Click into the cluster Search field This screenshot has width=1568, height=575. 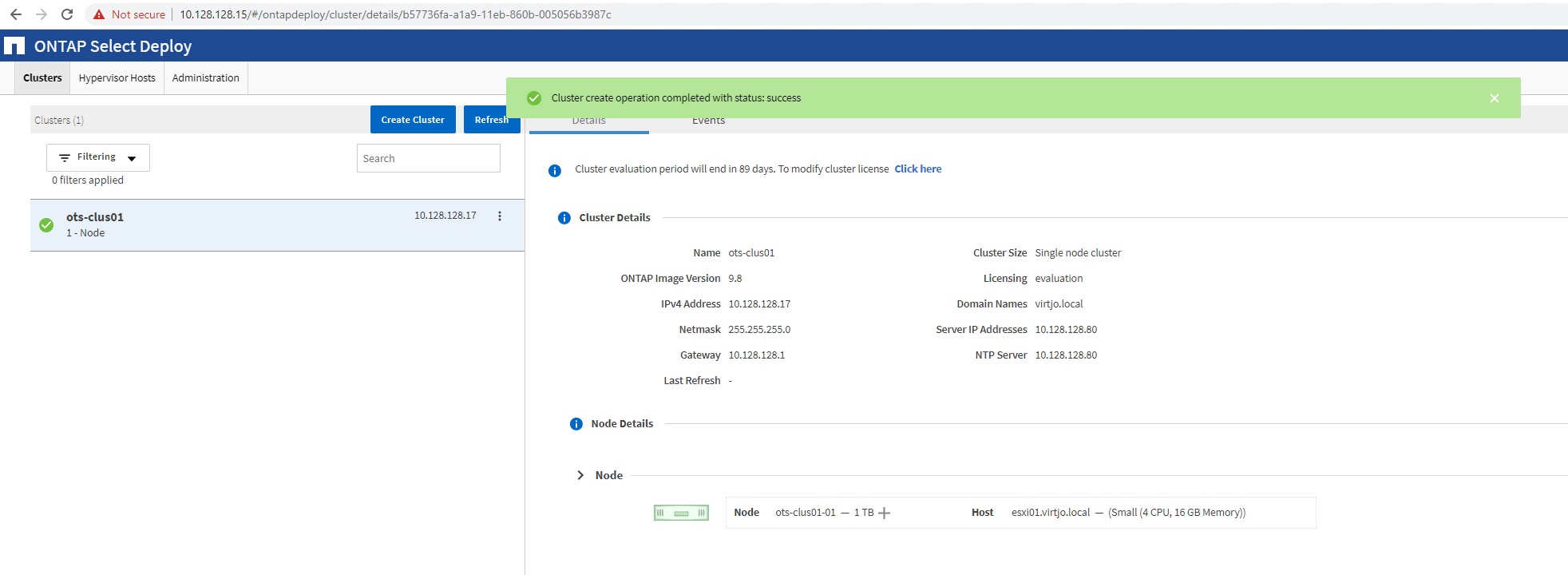(428, 158)
